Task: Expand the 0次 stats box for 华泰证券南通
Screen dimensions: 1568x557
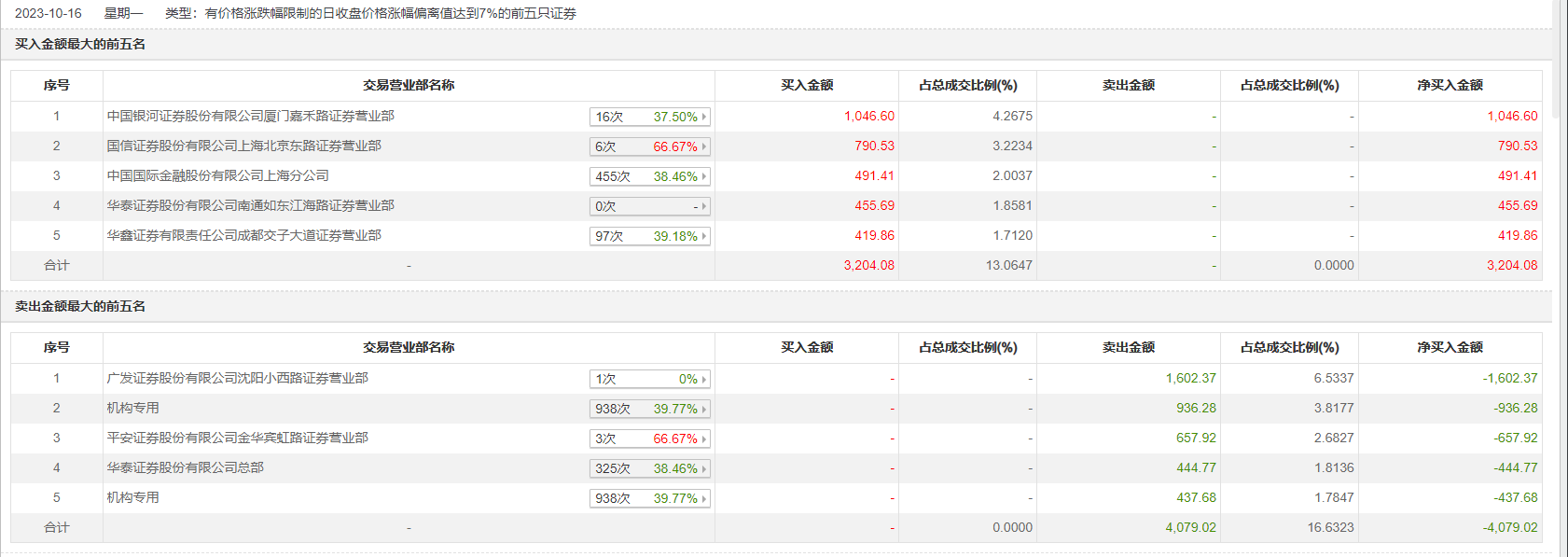Action: 649,206
